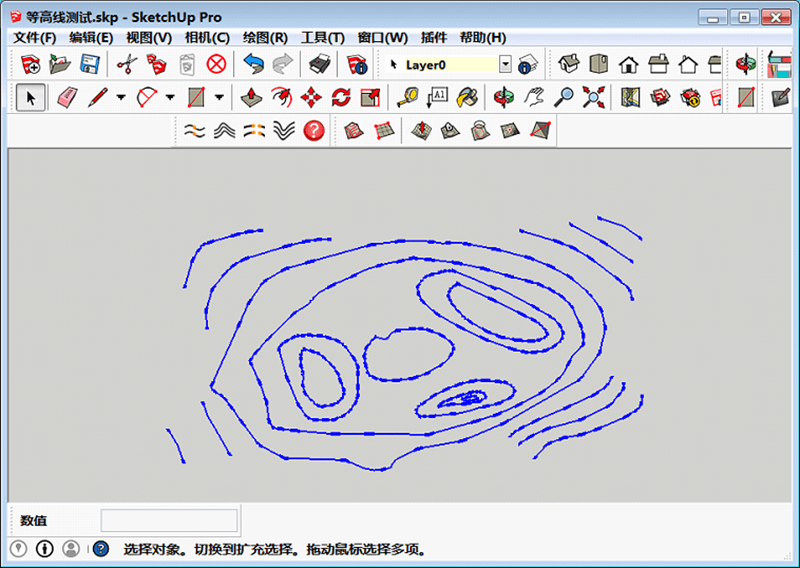
Task: Activate the Pan hand tool
Action: [x=535, y=97]
